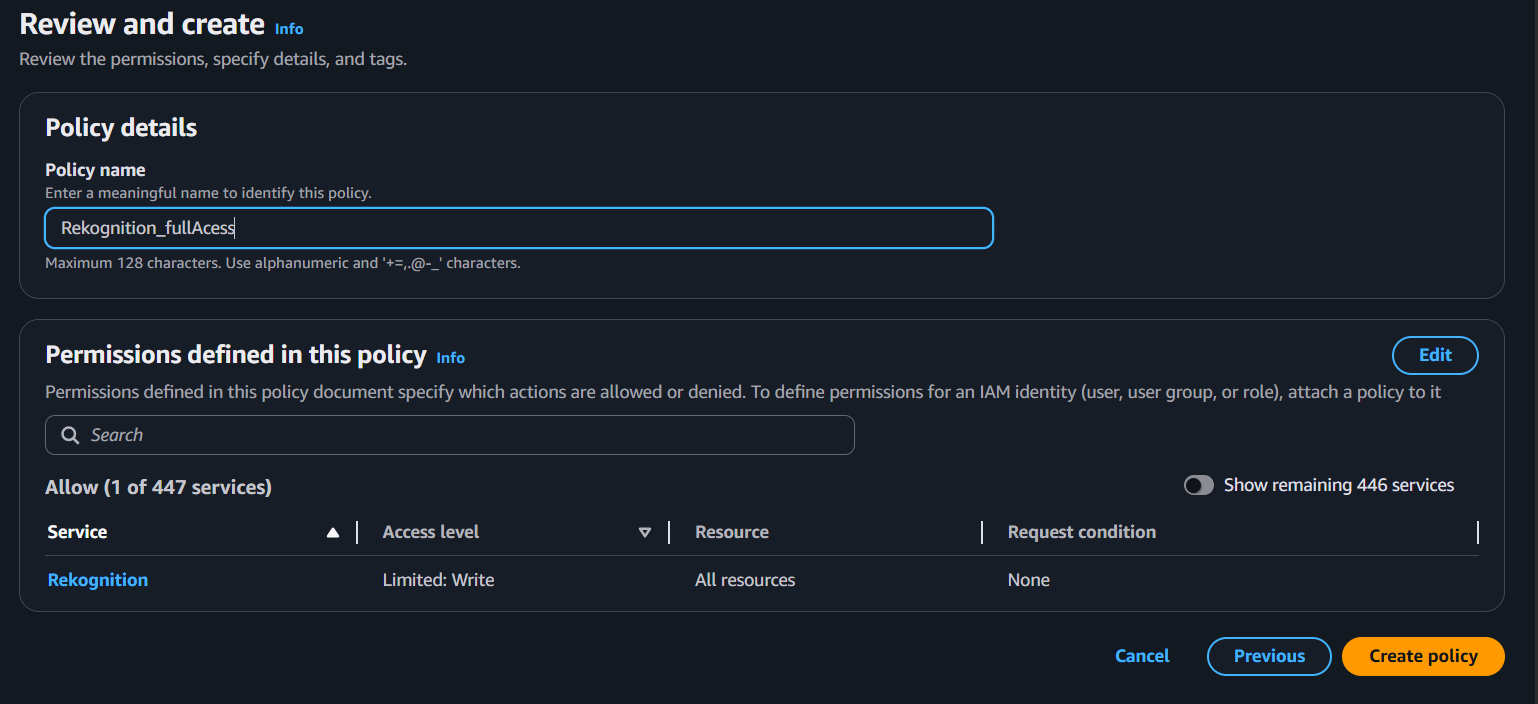
Task: Click the Service column header
Action: click(77, 532)
